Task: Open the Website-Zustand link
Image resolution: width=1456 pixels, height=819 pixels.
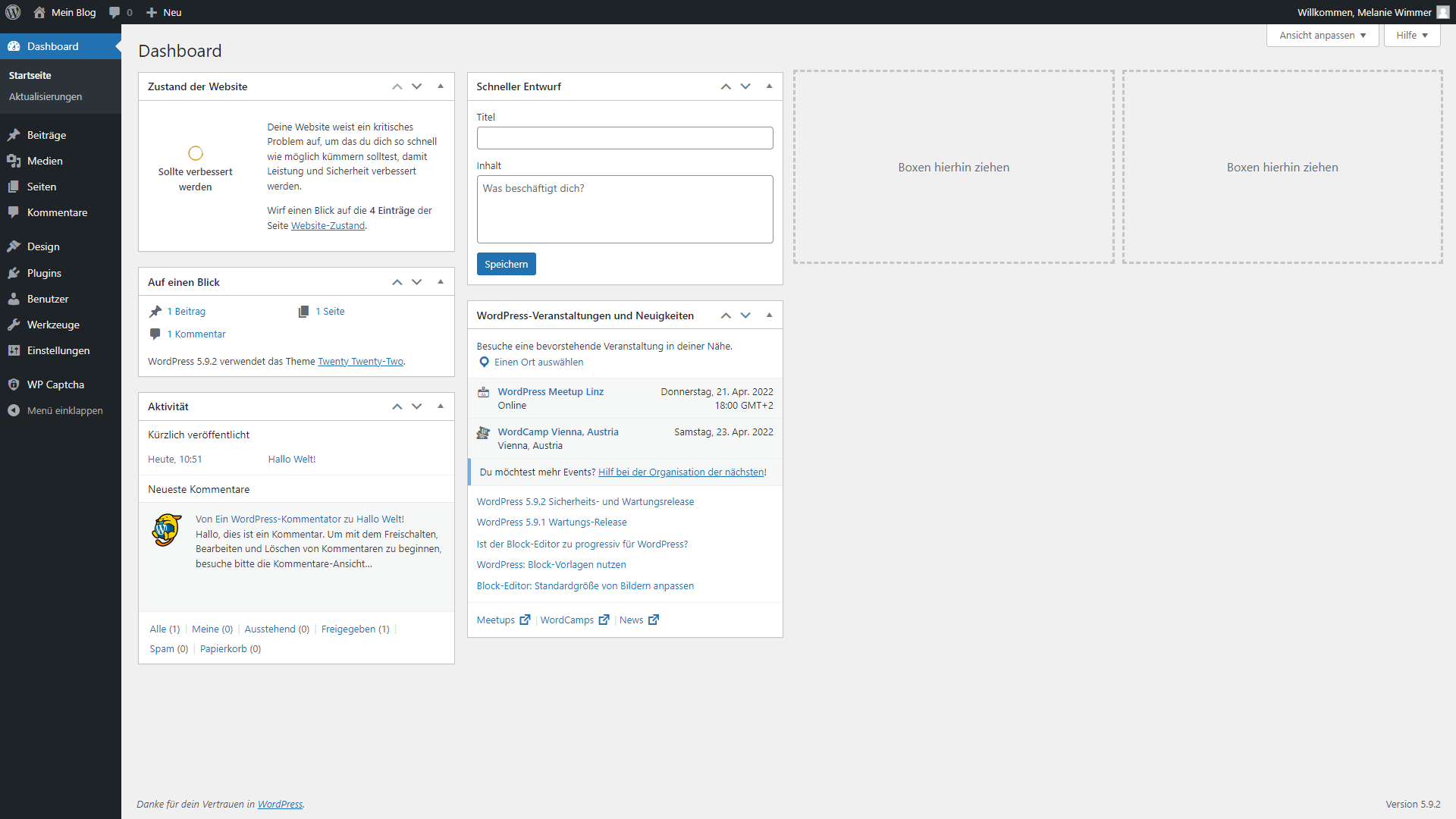Action: point(328,225)
